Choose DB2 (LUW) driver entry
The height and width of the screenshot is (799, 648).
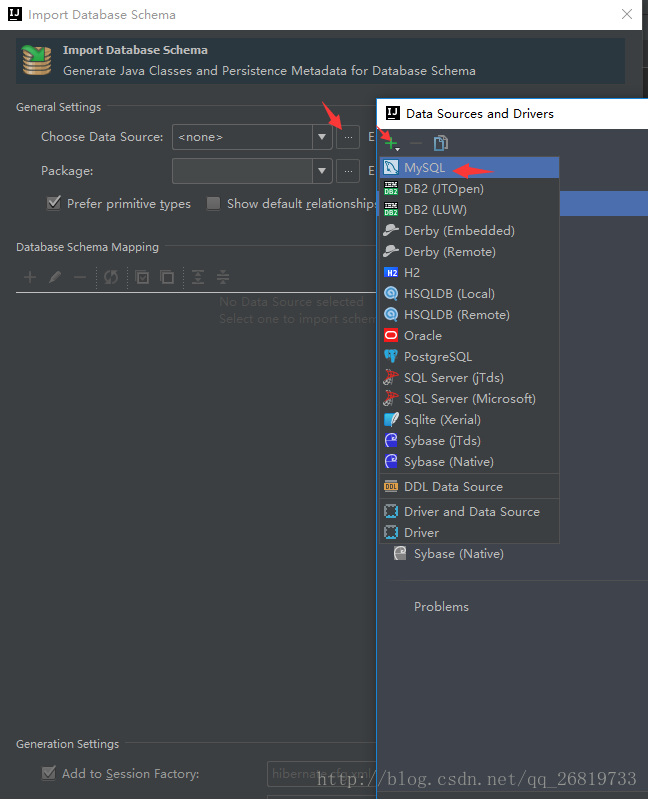[469, 209]
